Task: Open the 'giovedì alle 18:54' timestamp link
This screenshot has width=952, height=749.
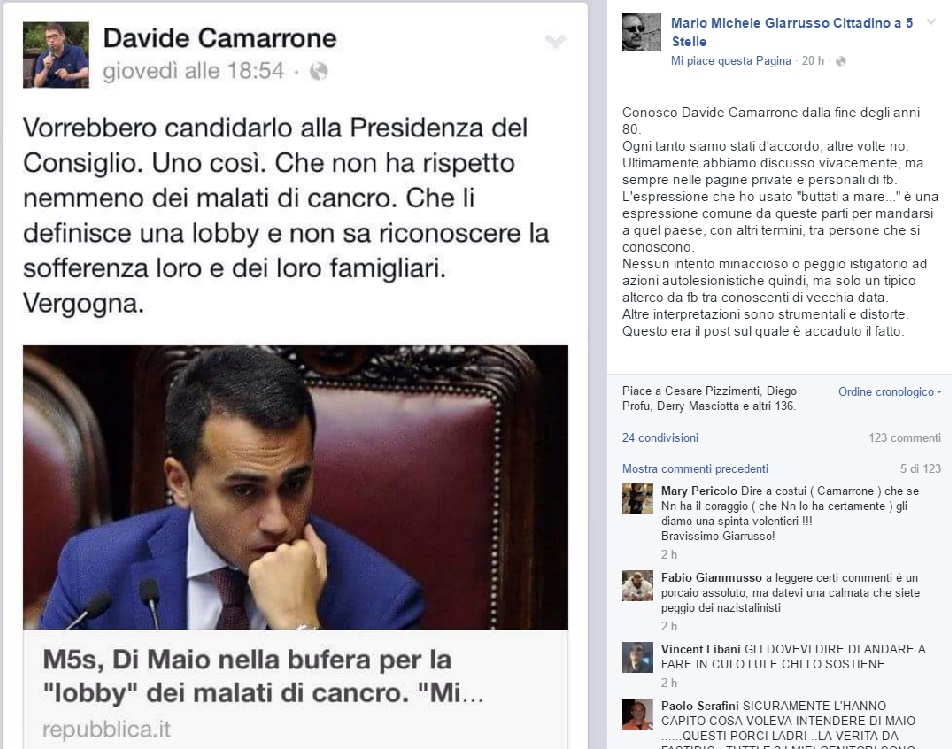Action: [x=193, y=71]
